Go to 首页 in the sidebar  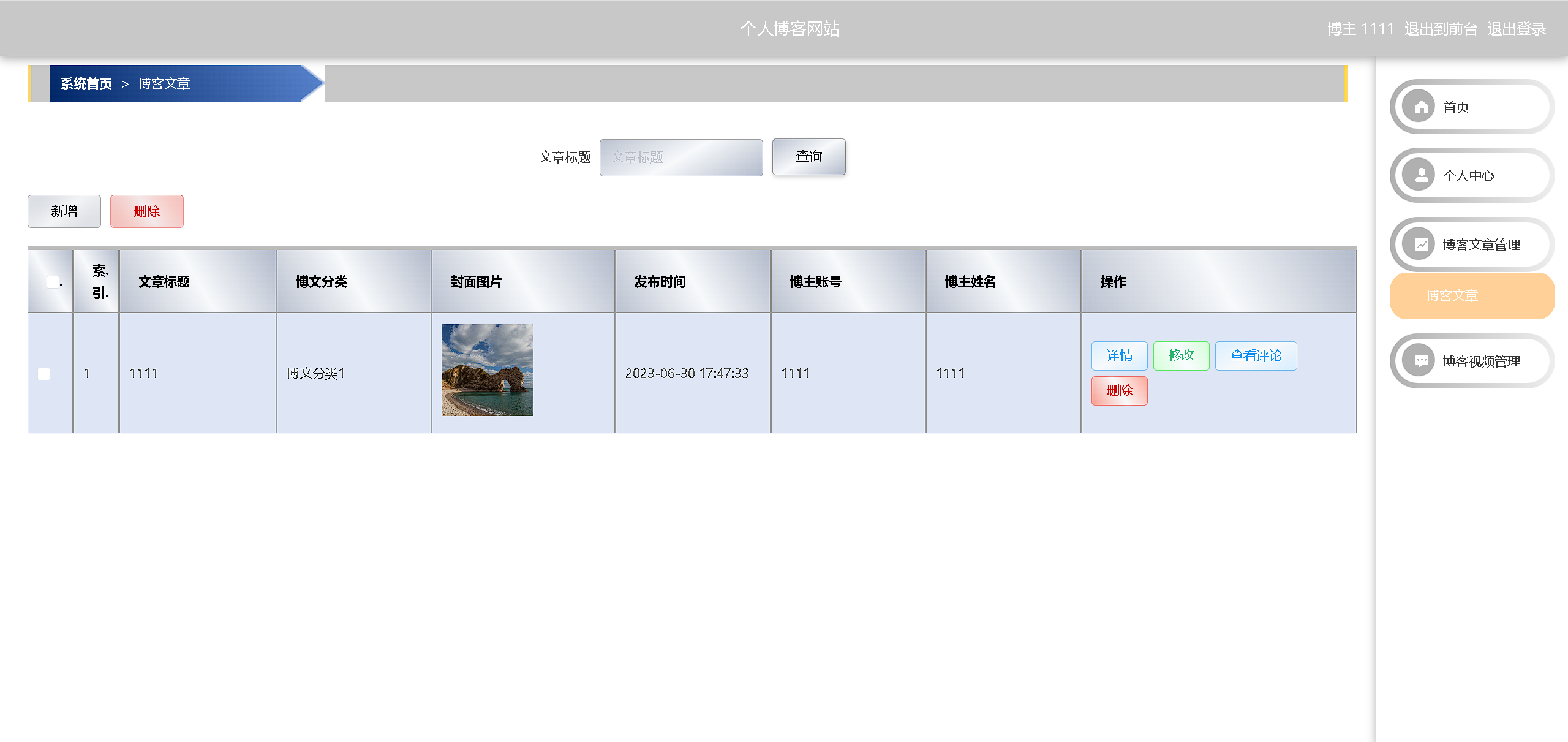1456,107
